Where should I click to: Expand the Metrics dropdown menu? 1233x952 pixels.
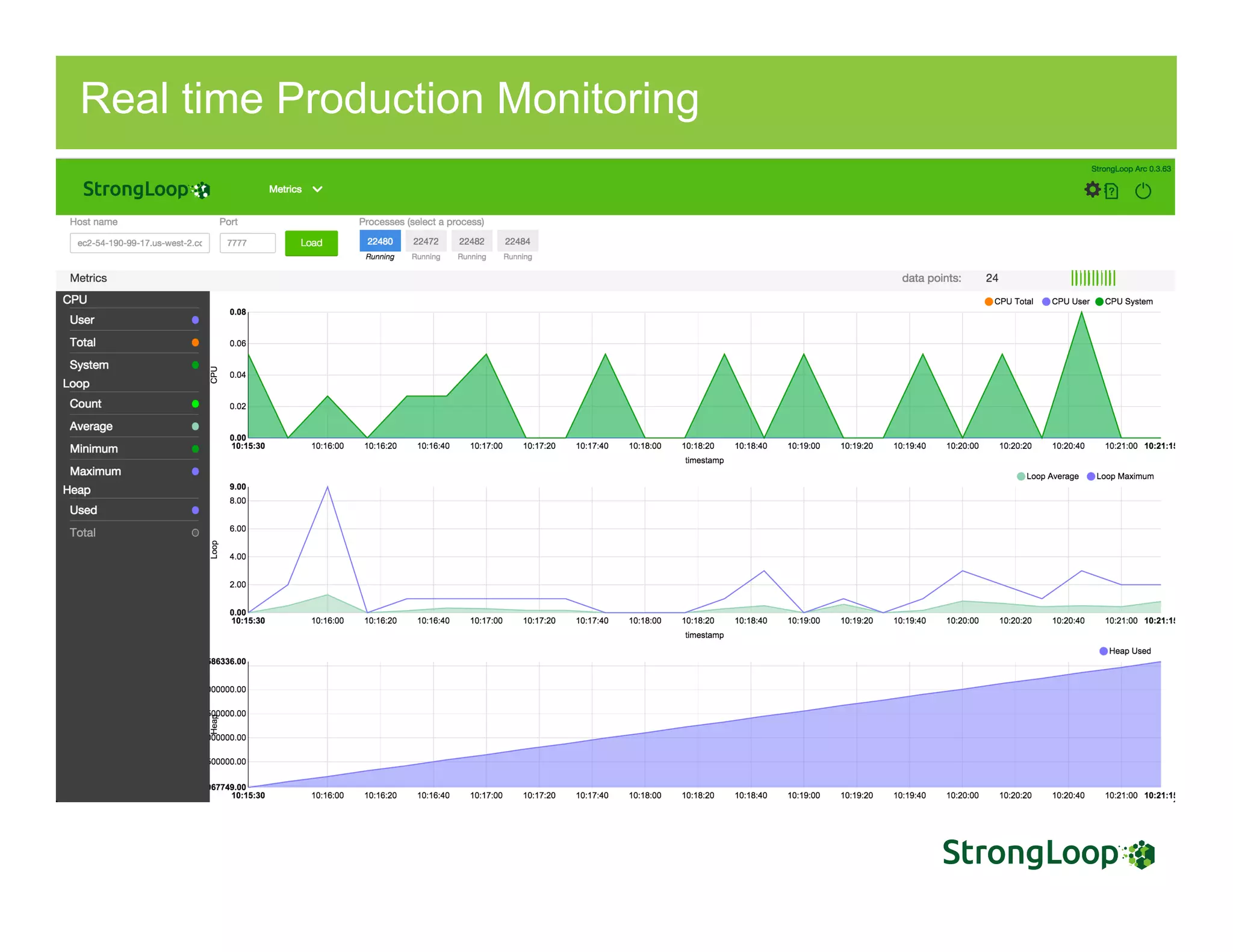pos(285,190)
